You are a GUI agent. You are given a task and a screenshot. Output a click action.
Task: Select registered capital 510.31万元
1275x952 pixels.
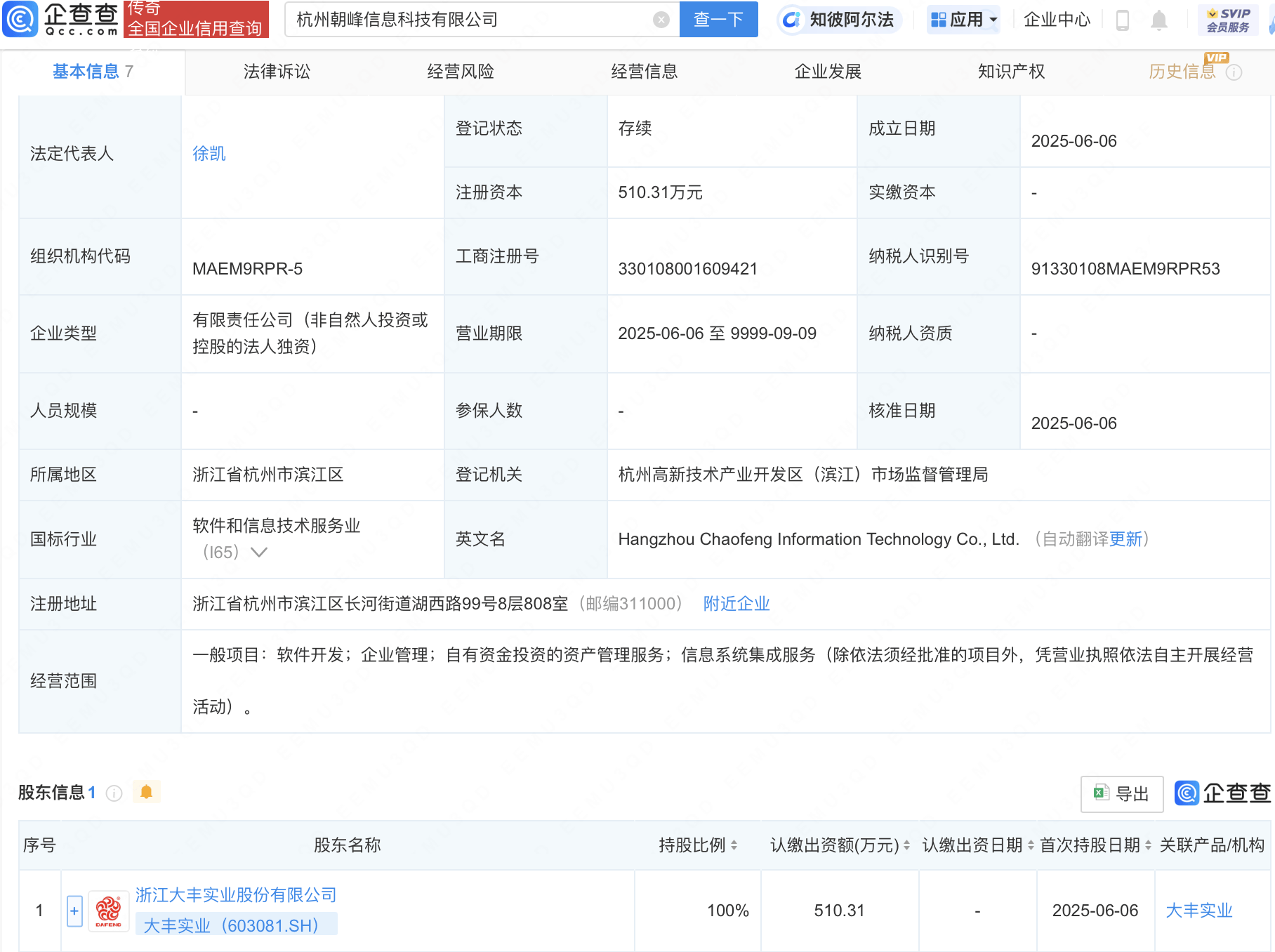coord(660,192)
